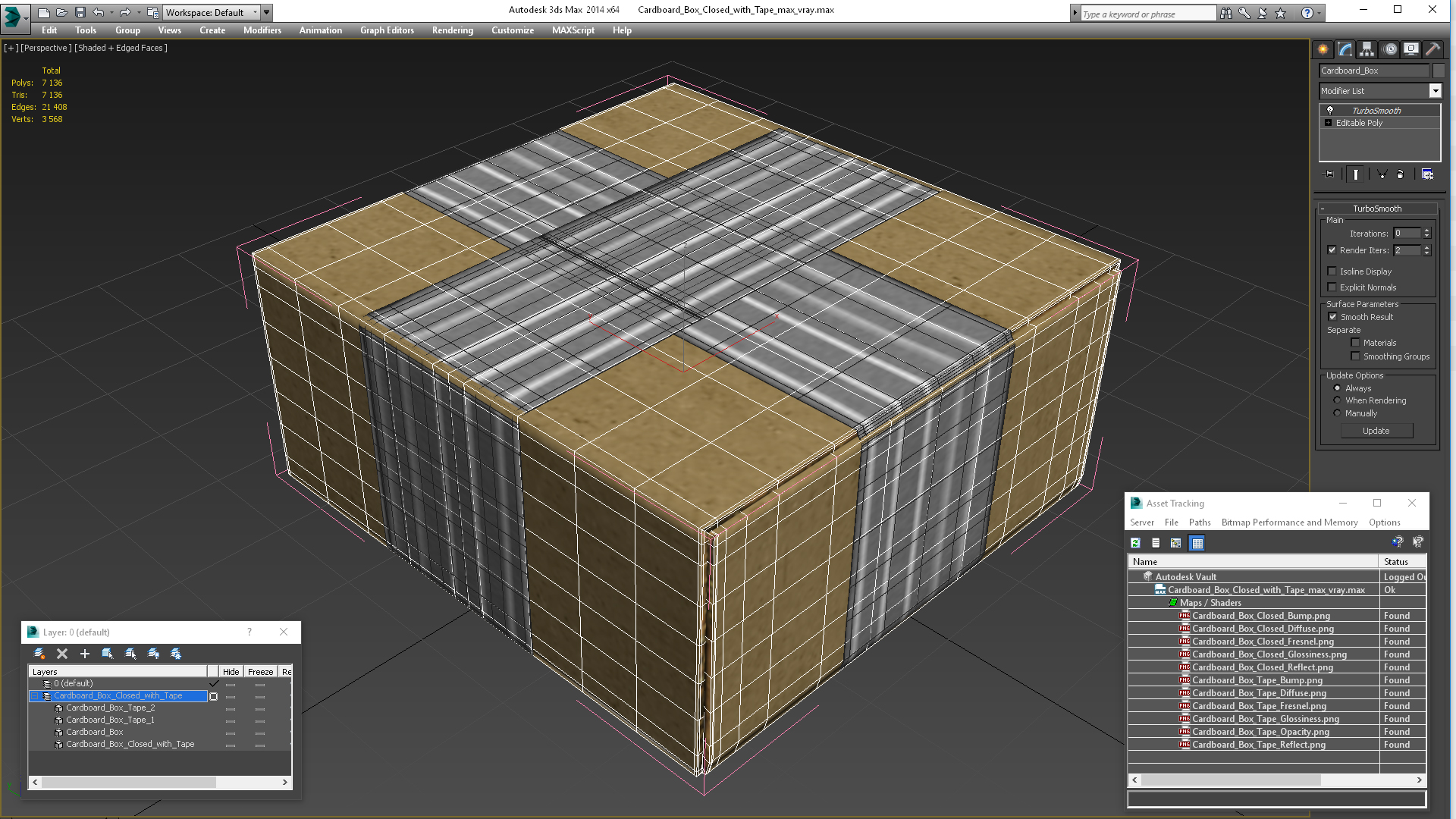Open the Hierarchy command panel tab
1456x819 pixels.
1367,49
